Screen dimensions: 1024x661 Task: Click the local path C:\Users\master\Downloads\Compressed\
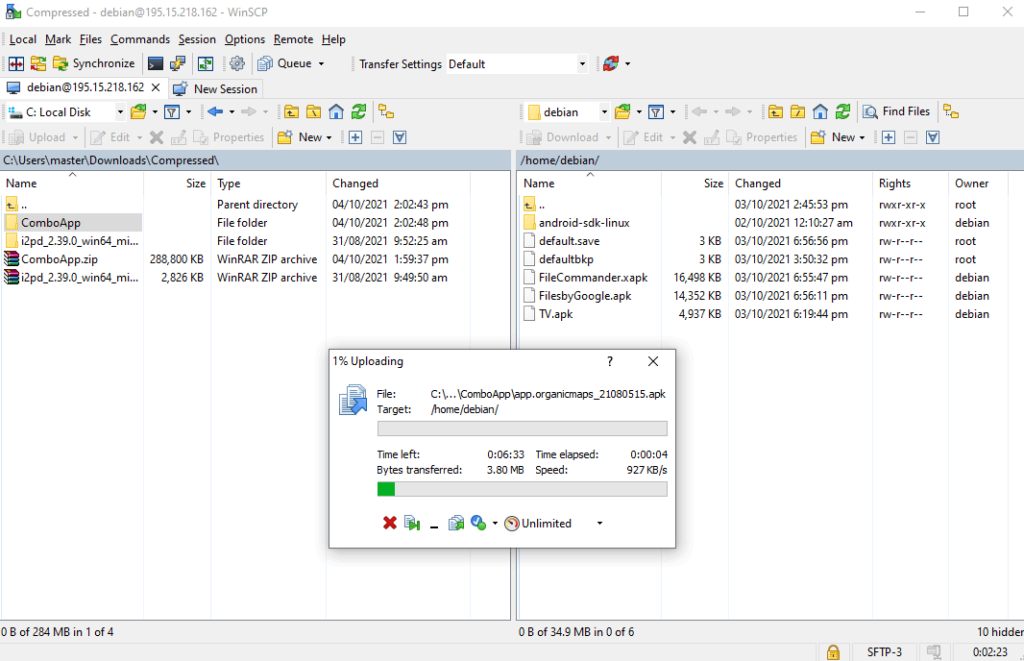(111, 161)
